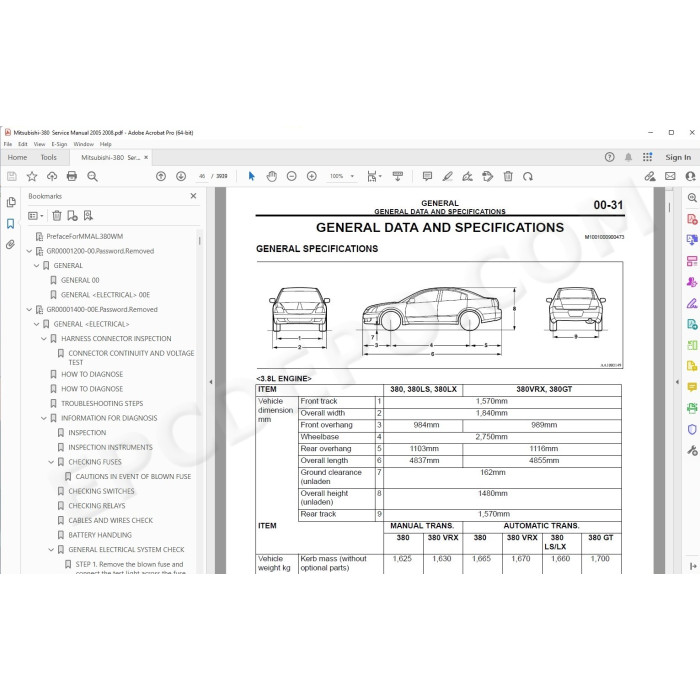Screen dimensions: 700x700
Task: Open the Edit menu
Action: 23,144
